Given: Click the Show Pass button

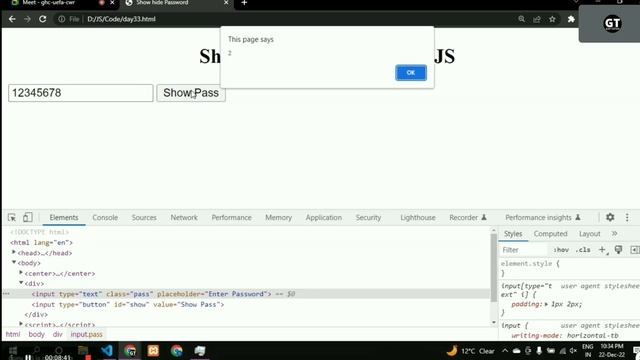Looking at the screenshot, I should (191, 93).
